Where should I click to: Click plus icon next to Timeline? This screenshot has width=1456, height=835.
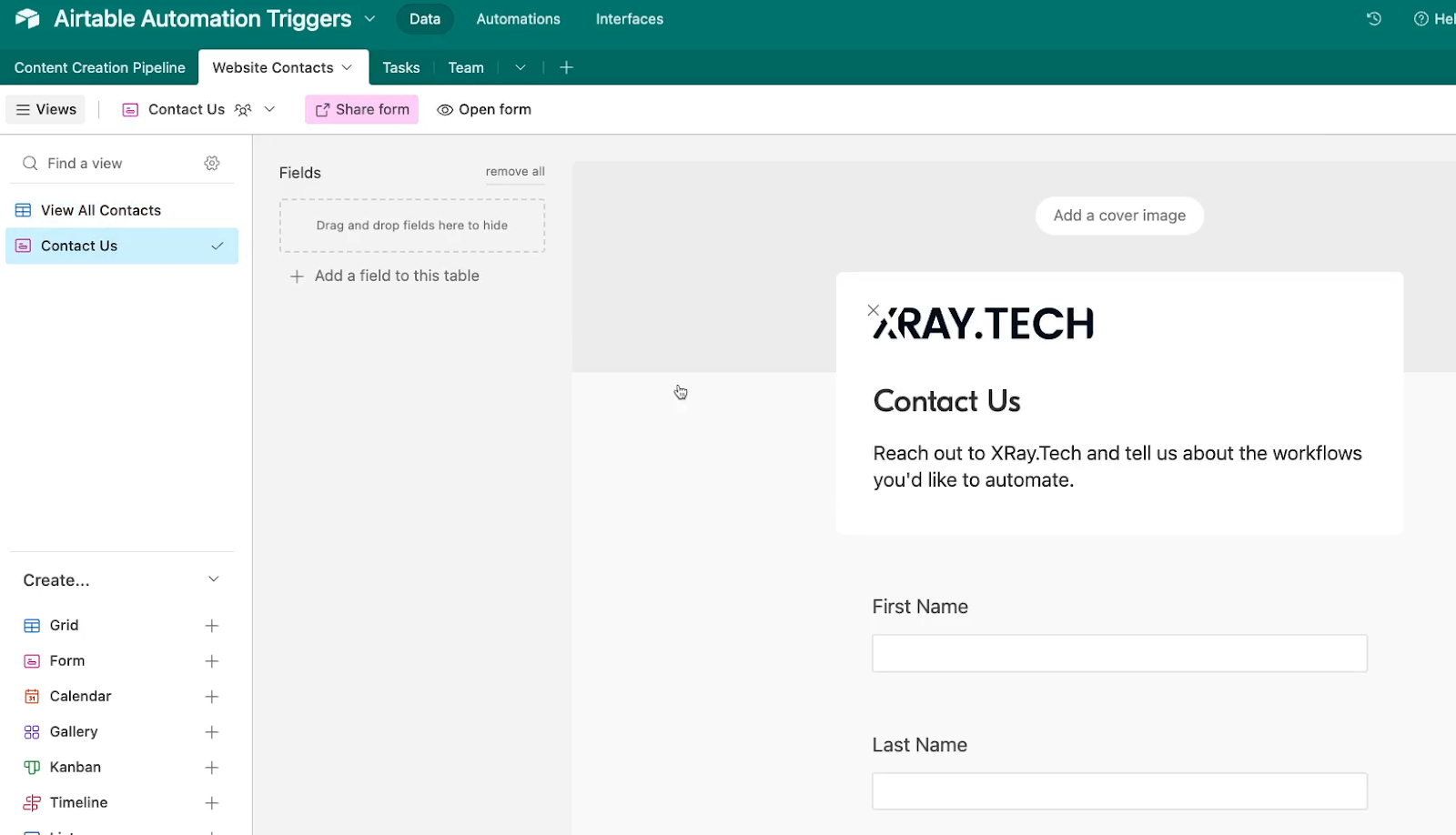212,803
